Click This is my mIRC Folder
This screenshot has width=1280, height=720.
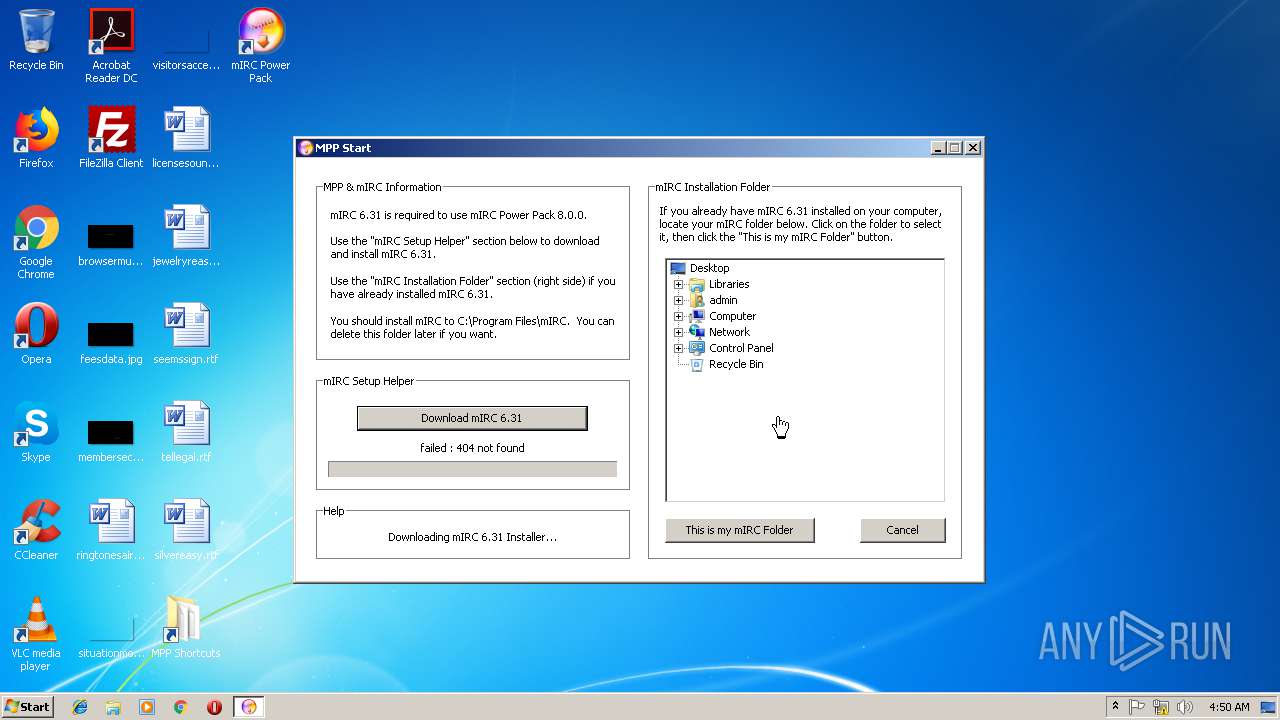(739, 530)
